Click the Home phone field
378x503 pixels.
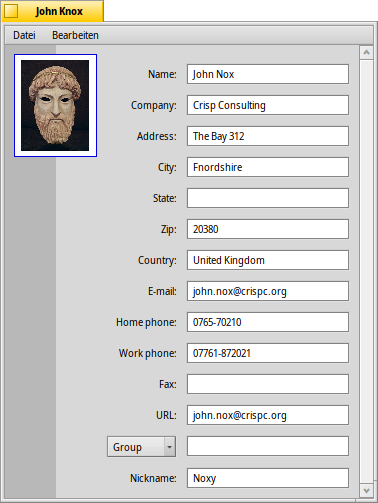(x=268, y=322)
